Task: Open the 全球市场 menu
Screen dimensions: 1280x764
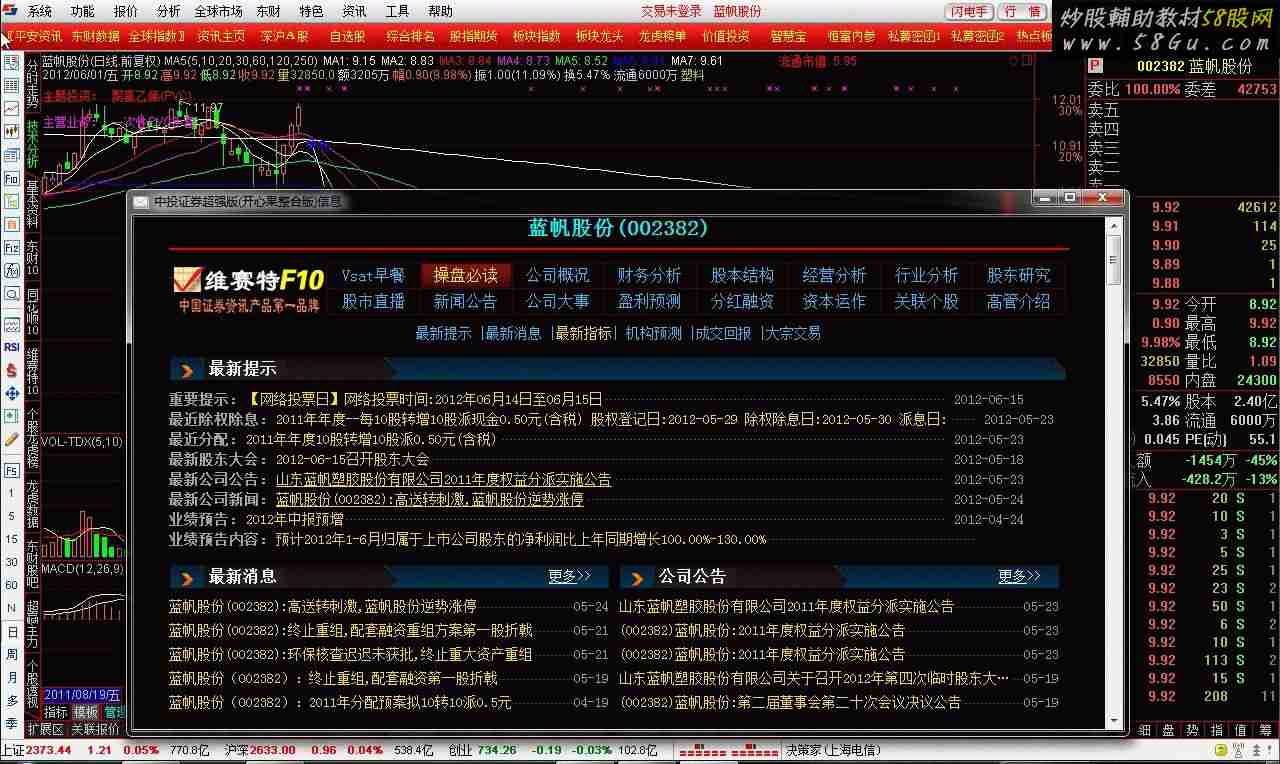Action: pyautogui.click(x=218, y=11)
